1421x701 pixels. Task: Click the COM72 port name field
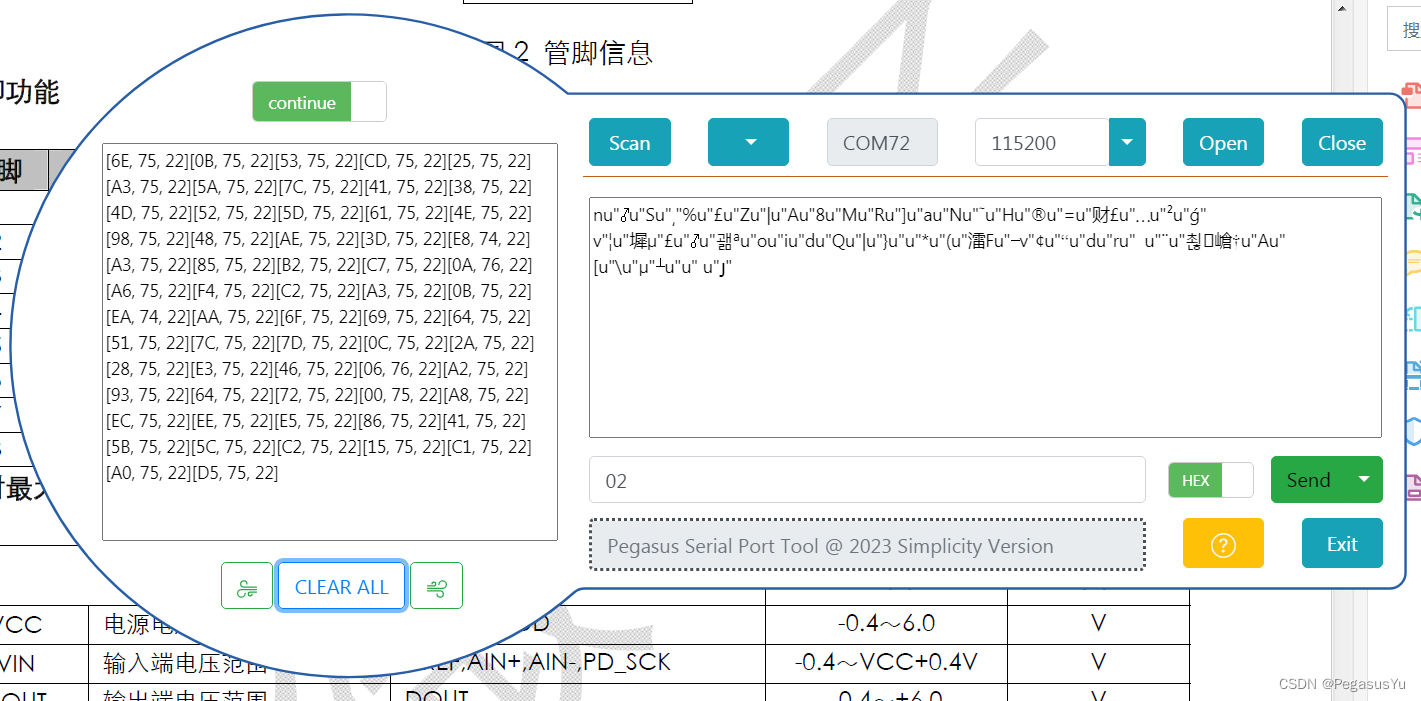[882, 142]
